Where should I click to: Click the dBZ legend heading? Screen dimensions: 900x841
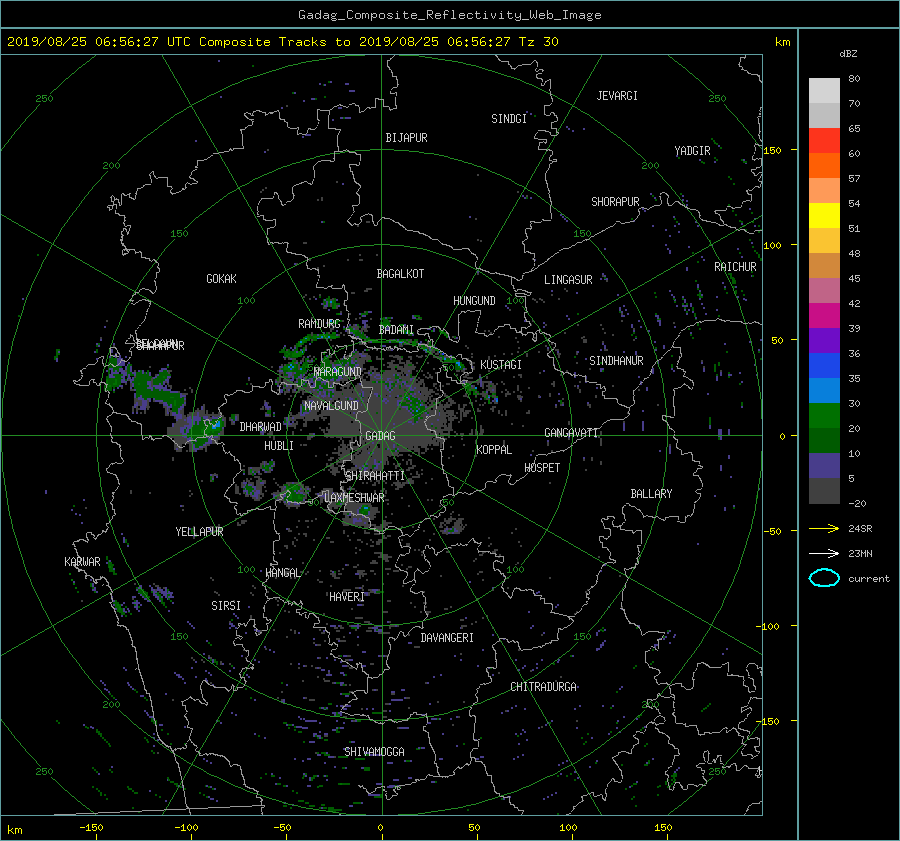(x=848, y=53)
